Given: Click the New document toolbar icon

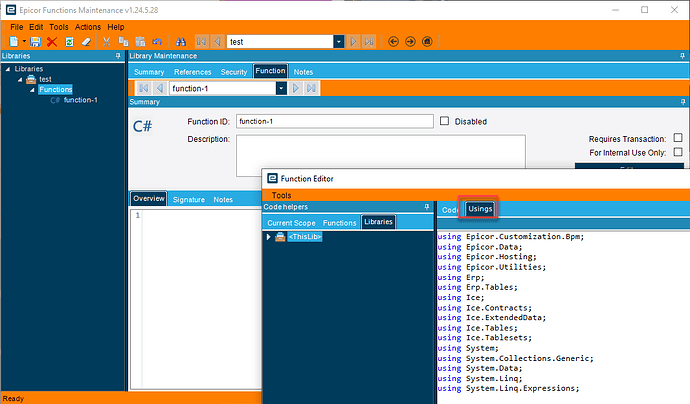Looking at the screenshot, I should click(14, 42).
